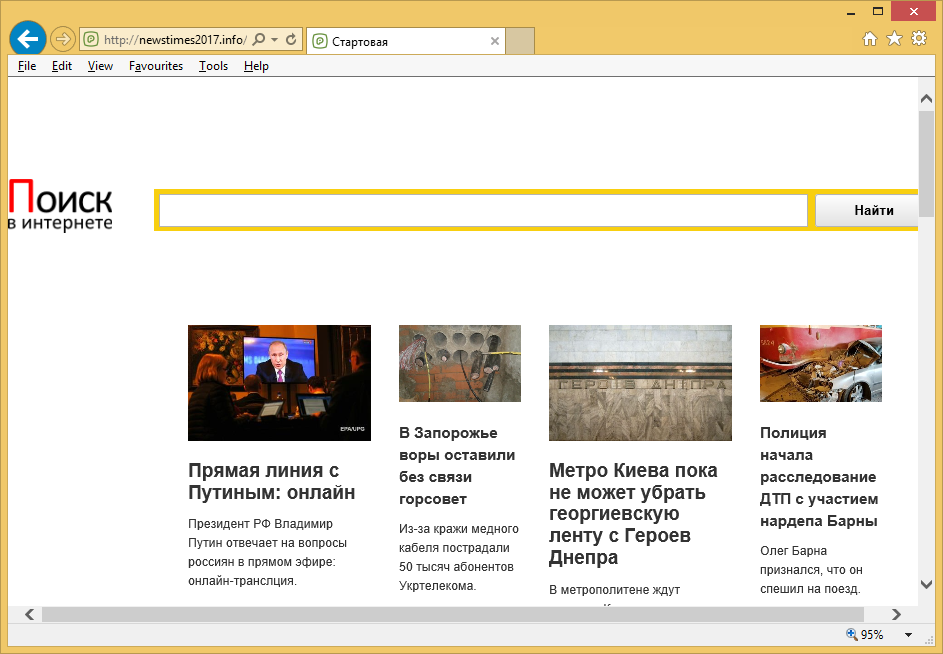Open the Putin broadcast news thumbnail

(279, 382)
